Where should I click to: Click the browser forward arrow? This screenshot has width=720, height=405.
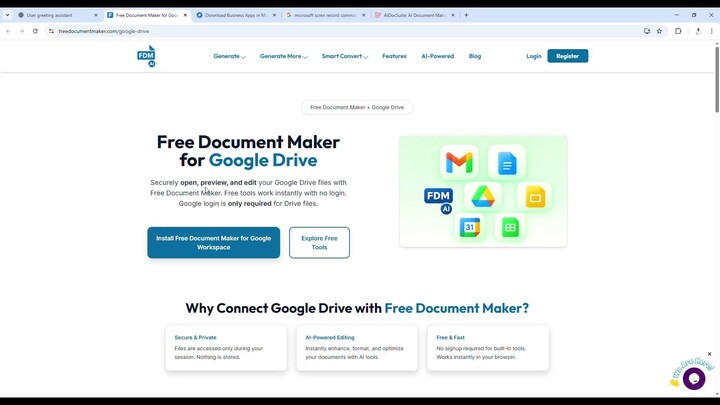pyautogui.click(x=22, y=31)
